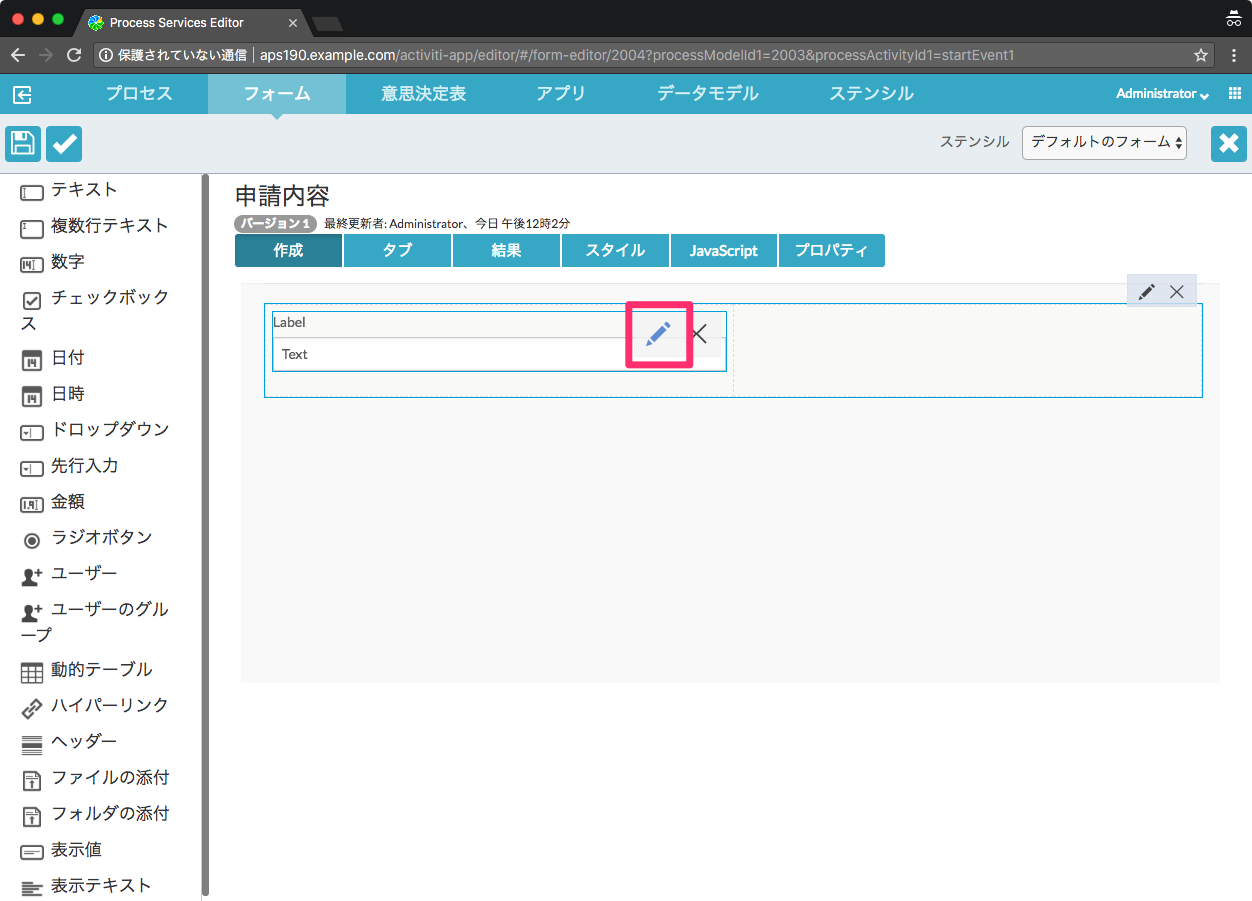Click the back-to-list icon in header
1252x901 pixels.
tap(22, 94)
